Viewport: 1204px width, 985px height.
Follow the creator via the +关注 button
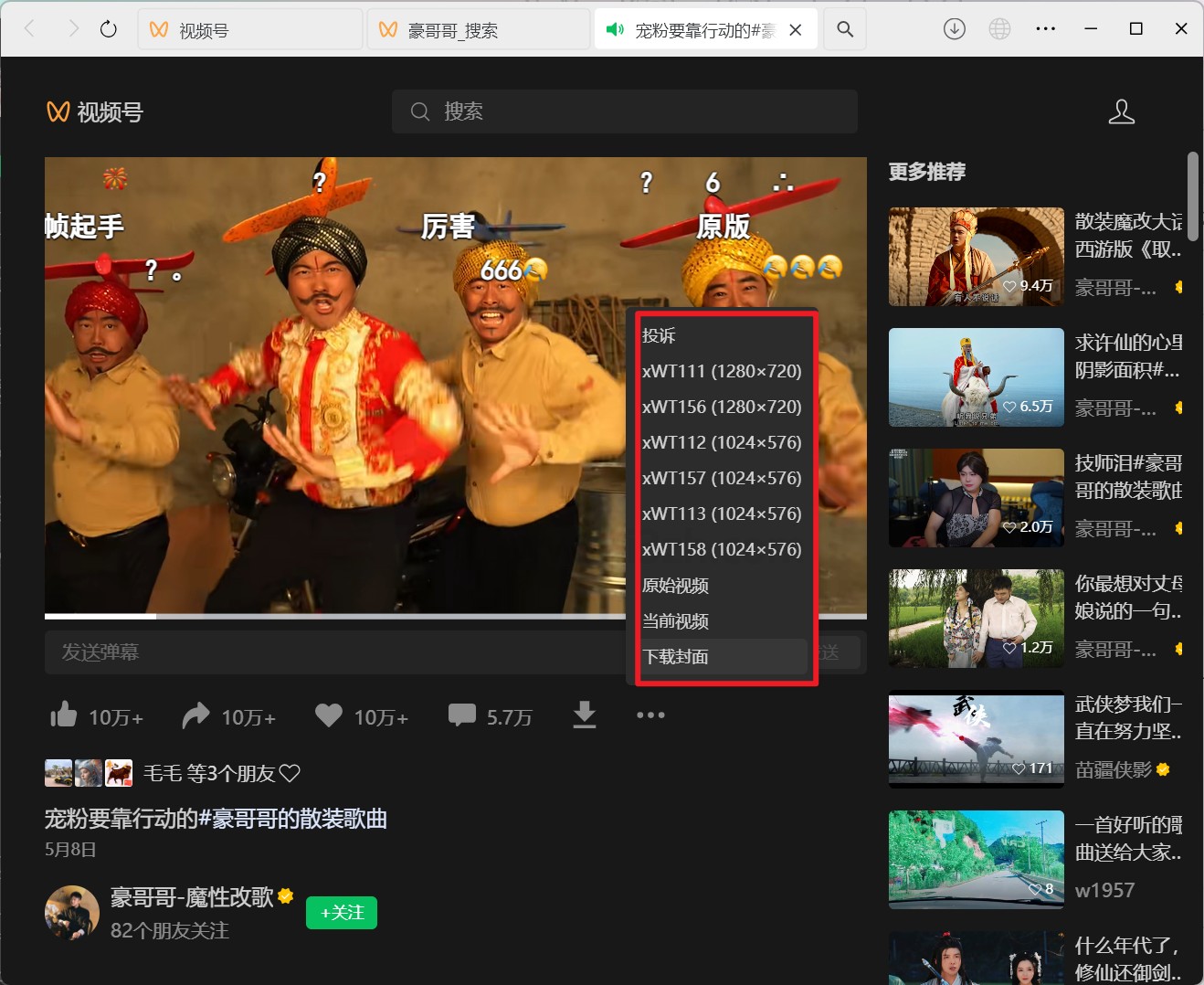[342, 912]
